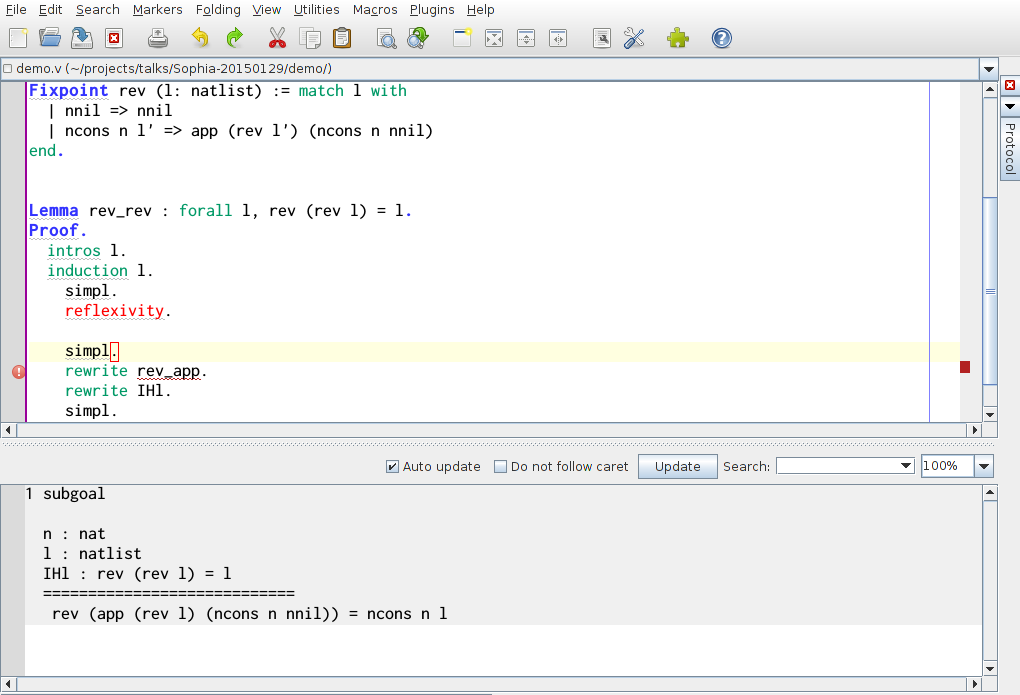The width and height of the screenshot is (1020, 695).
Task: Open the Protocol side panel tab
Action: click(x=1010, y=148)
